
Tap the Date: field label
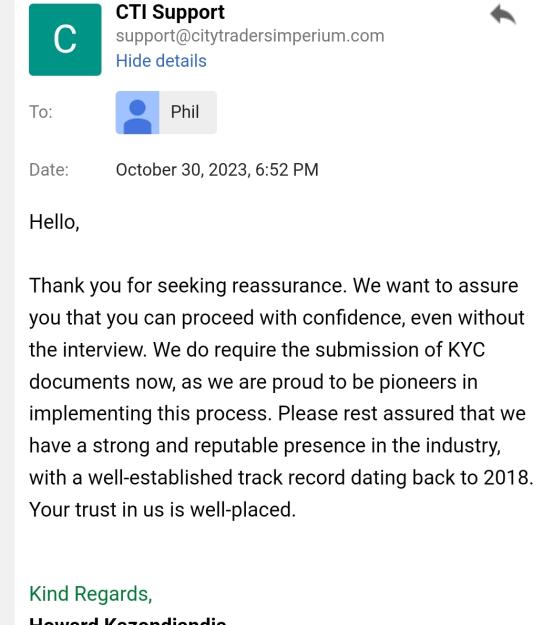click(x=49, y=170)
